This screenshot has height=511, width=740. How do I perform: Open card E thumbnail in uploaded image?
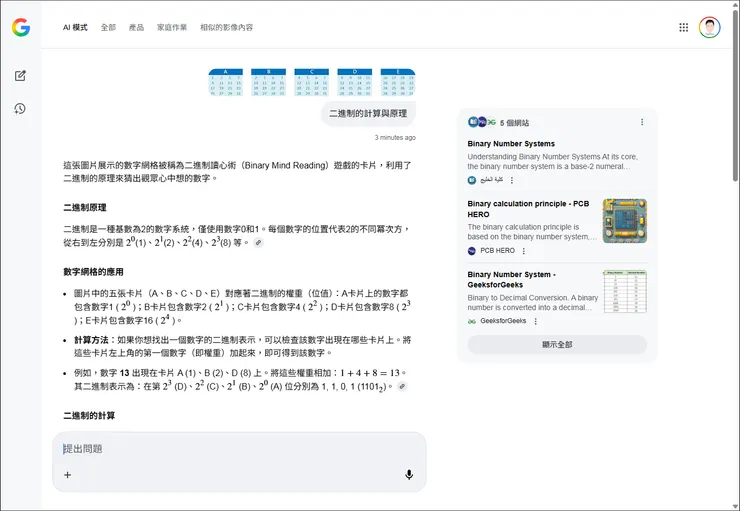click(x=398, y=82)
